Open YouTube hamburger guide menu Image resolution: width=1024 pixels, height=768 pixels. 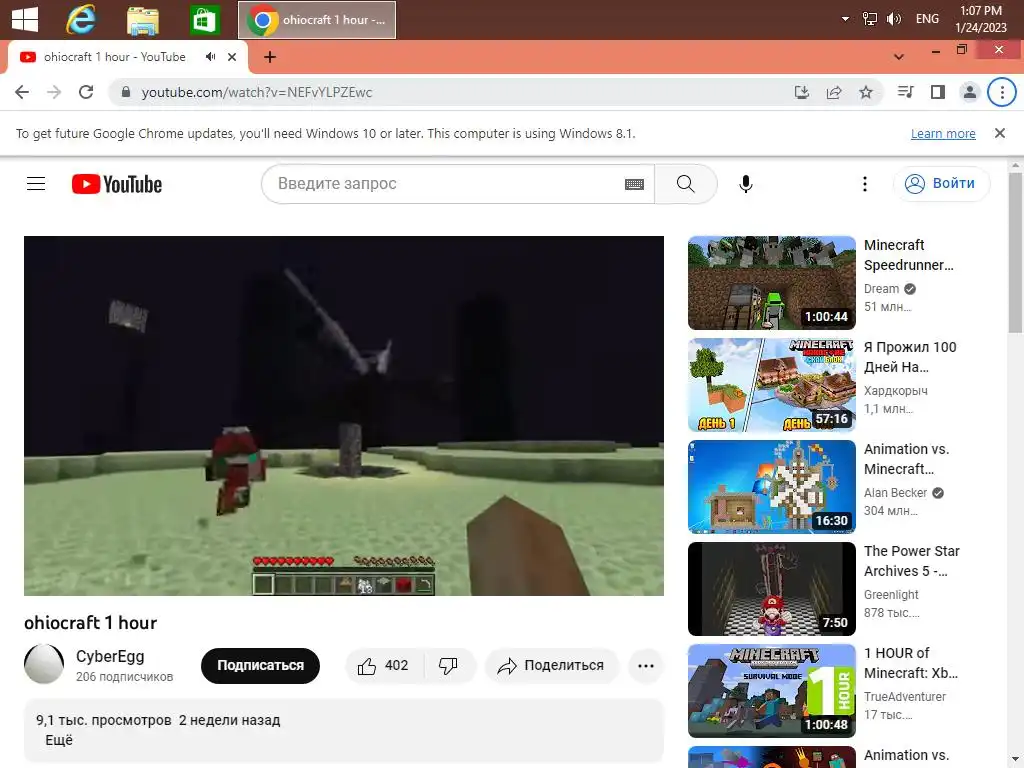click(x=36, y=184)
